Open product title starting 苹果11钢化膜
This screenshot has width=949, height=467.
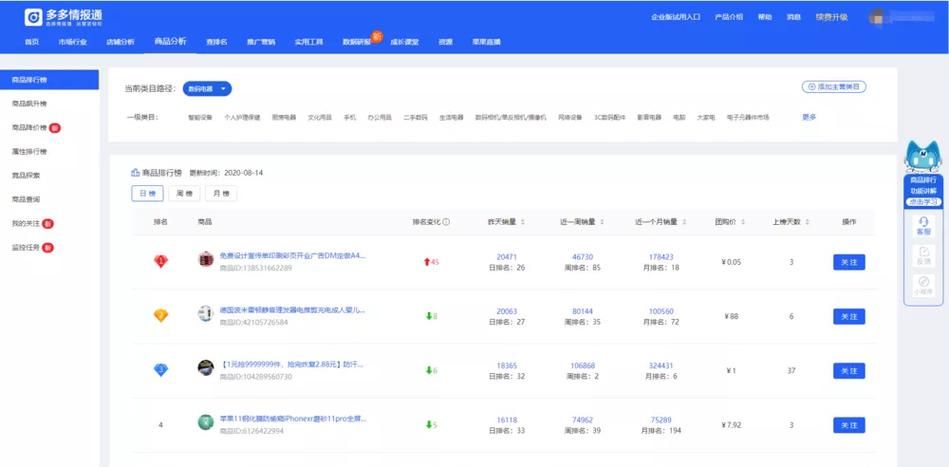coord(292,419)
